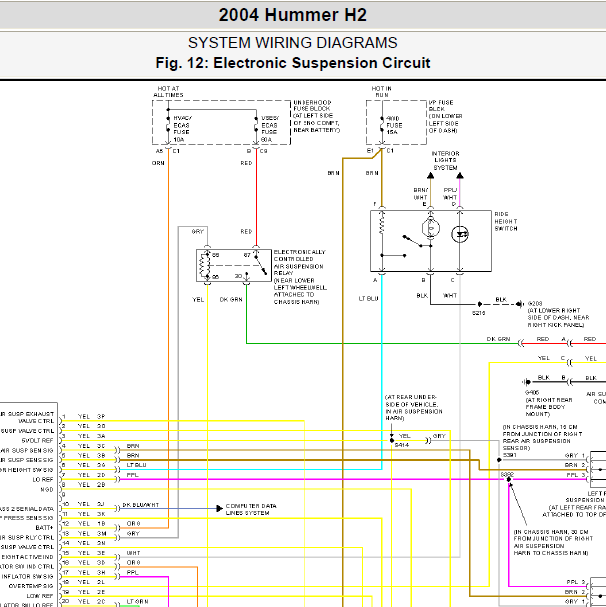Click the S391 splice dot
606x607 pixels.
(x=499, y=460)
